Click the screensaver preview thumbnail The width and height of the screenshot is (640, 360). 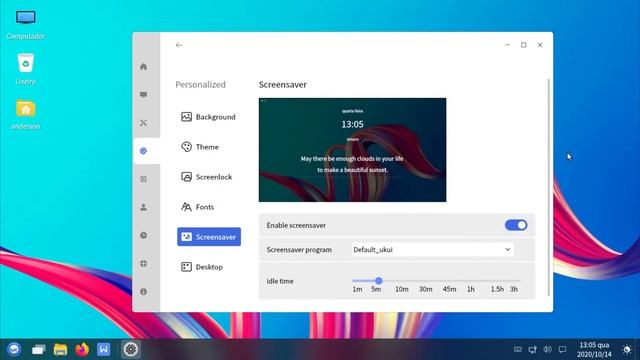[352, 150]
